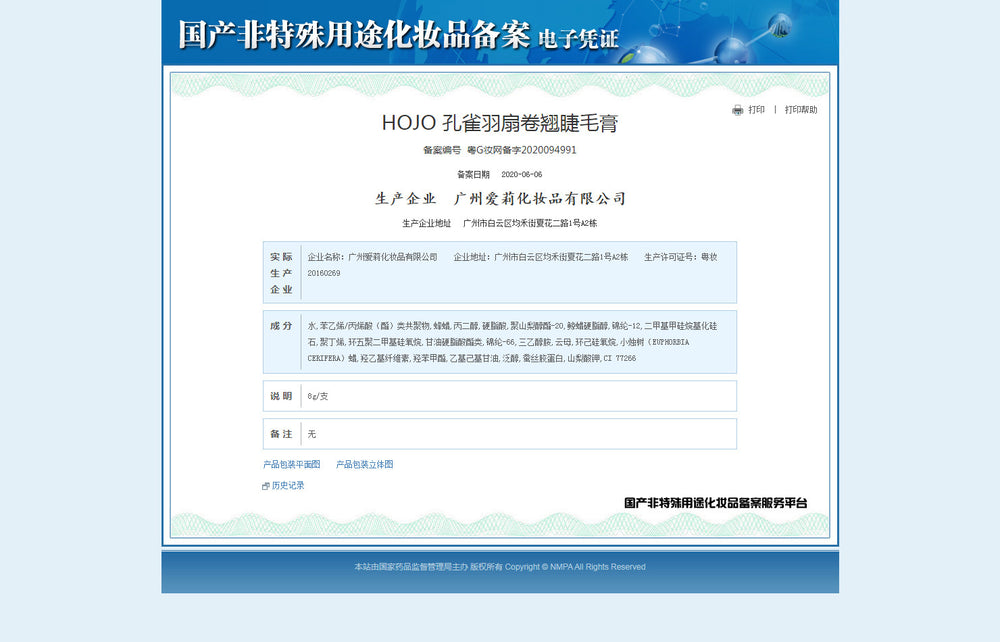This screenshot has height=642, width=1000.
Task: Click the filing date 2020-06-06
Action: tap(522, 174)
